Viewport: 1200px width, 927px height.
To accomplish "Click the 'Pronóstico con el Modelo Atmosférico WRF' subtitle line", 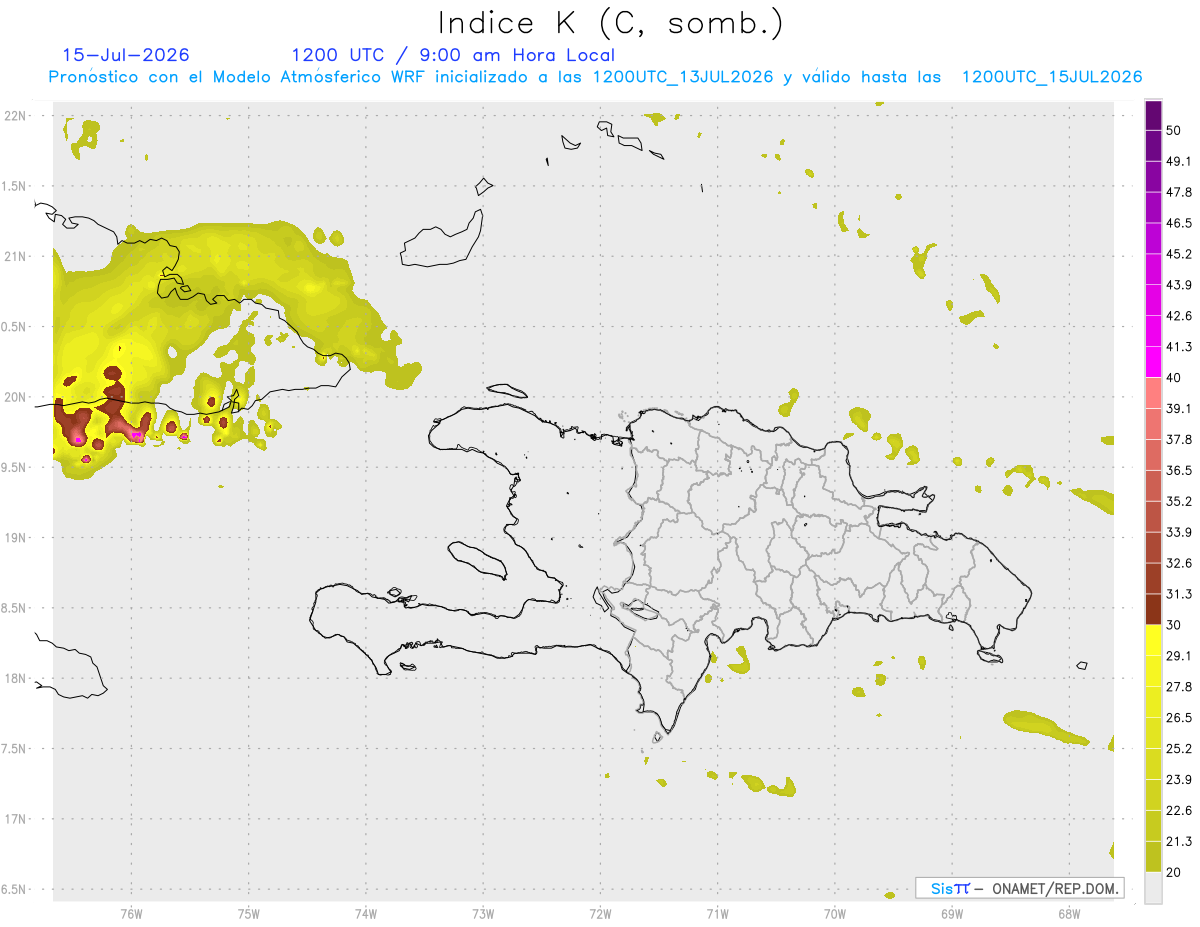I will click(595, 77).
